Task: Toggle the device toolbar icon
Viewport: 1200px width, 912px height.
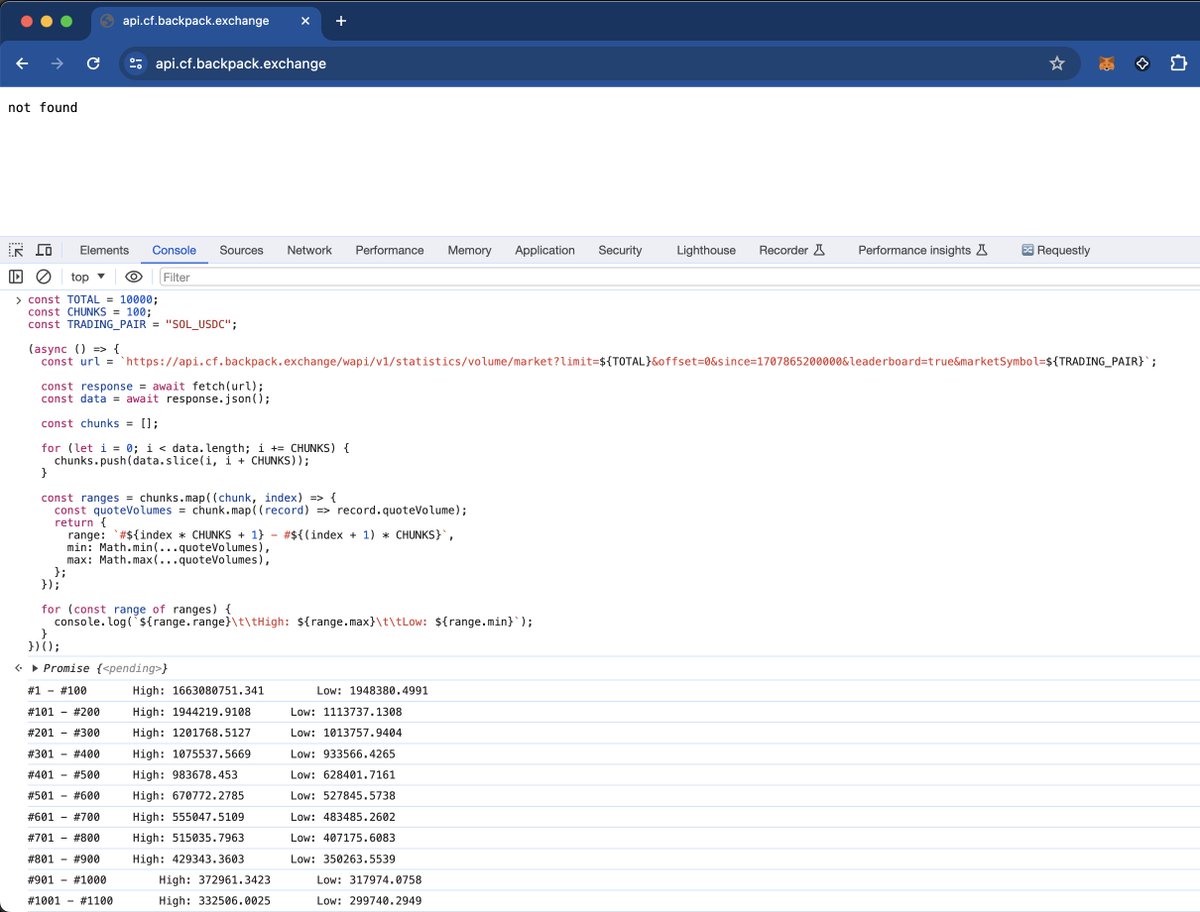Action: pos(44,250)
